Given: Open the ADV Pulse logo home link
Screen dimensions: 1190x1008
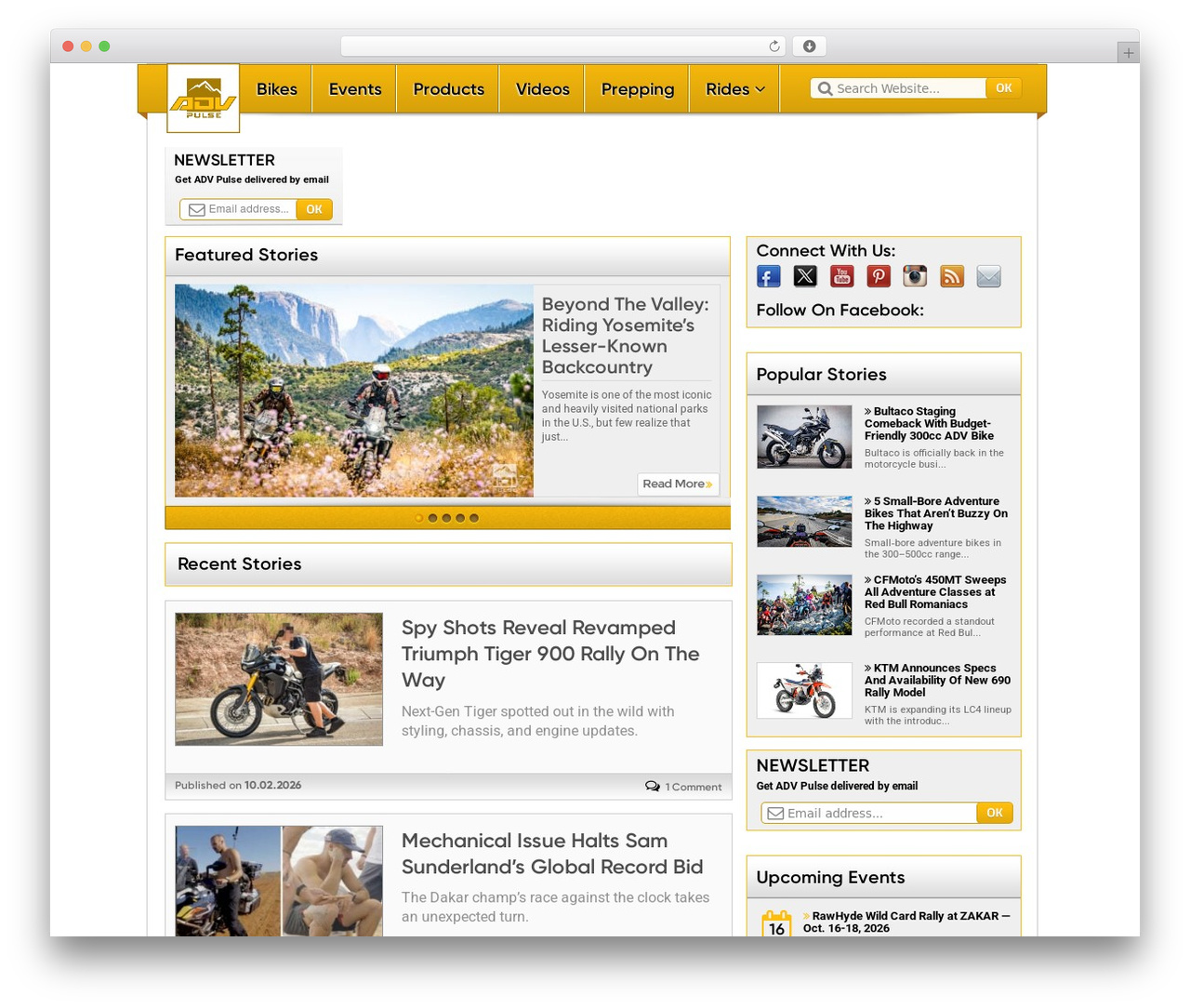Looking at the screenshot, I should click(204, 98).
